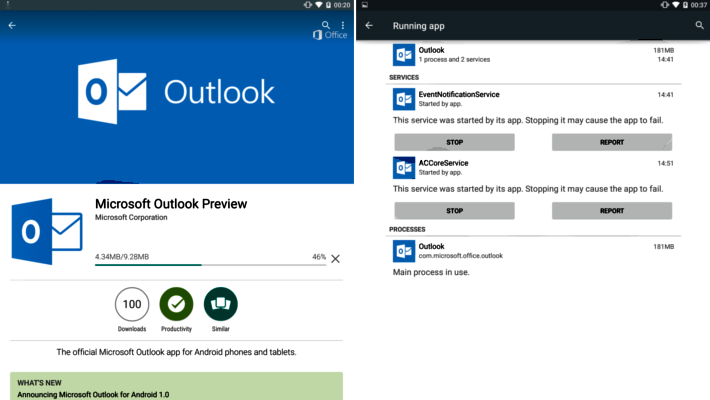
Task: Click the download progress bar at 46%
Action: point(210,265)
